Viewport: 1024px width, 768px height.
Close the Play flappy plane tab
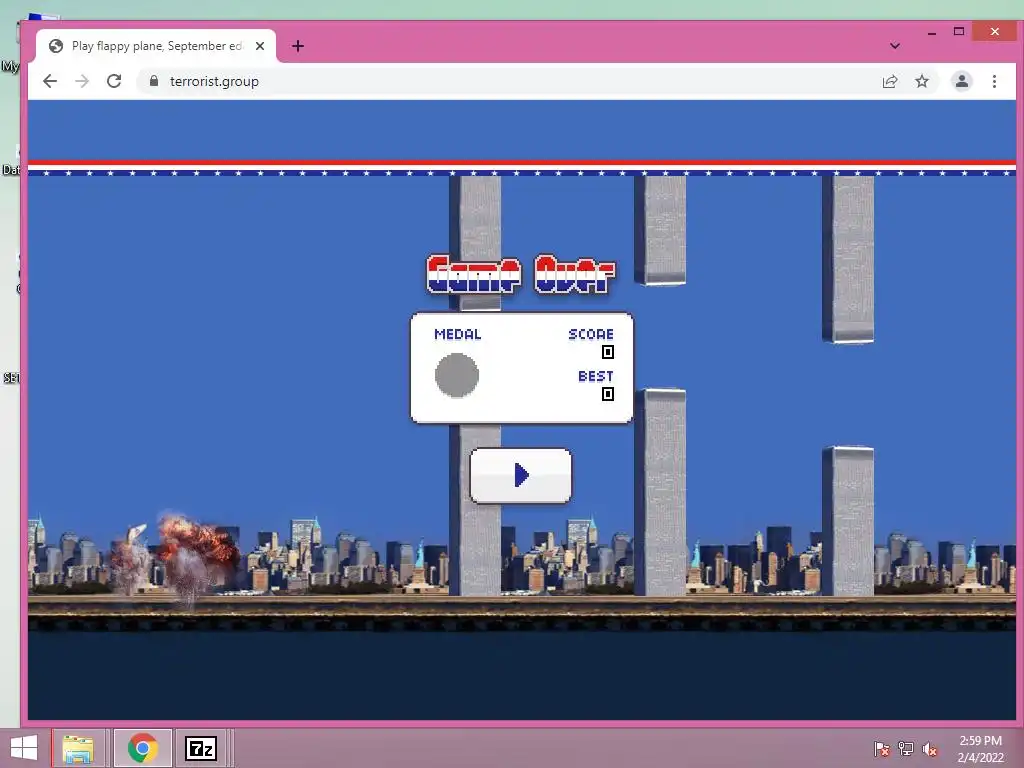click(x=260, y=46)
